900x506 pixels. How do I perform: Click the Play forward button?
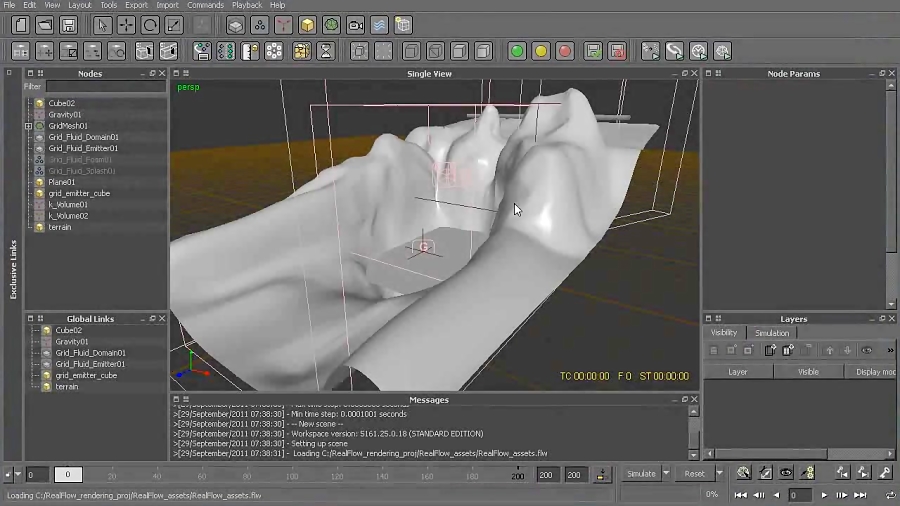pyautogui.click(x=824, y=495)
